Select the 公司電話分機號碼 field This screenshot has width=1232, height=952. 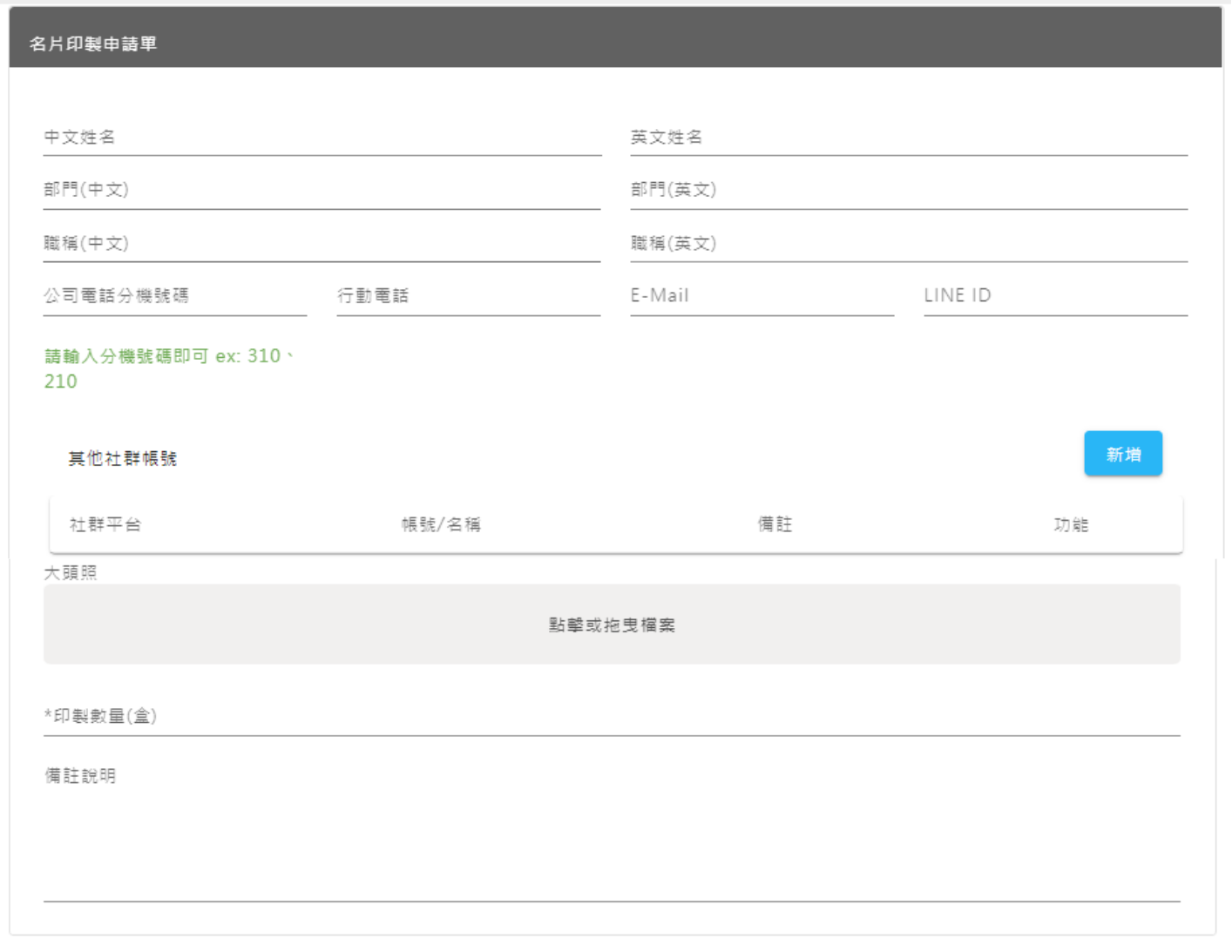coord(174,296)
